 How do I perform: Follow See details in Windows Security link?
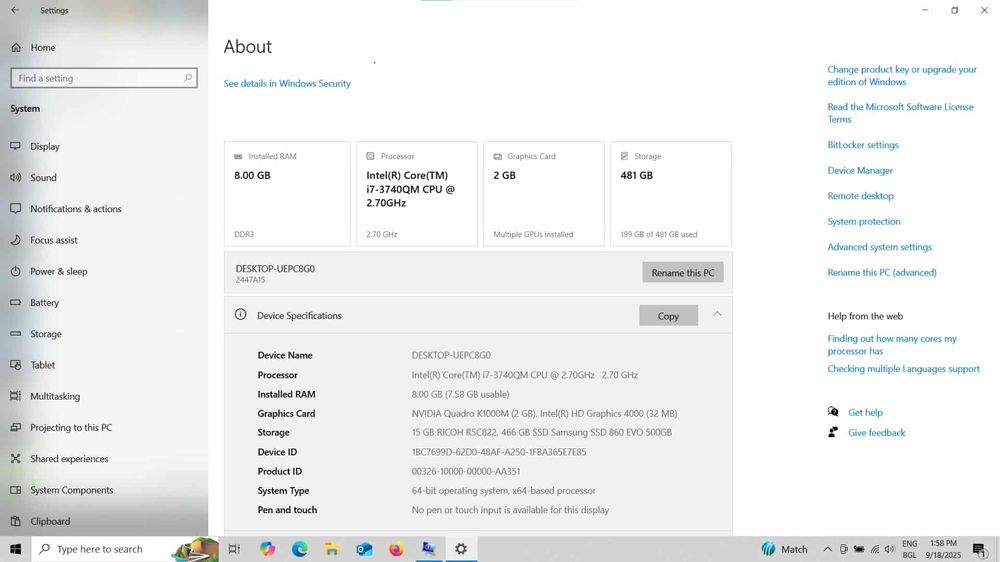287,84
